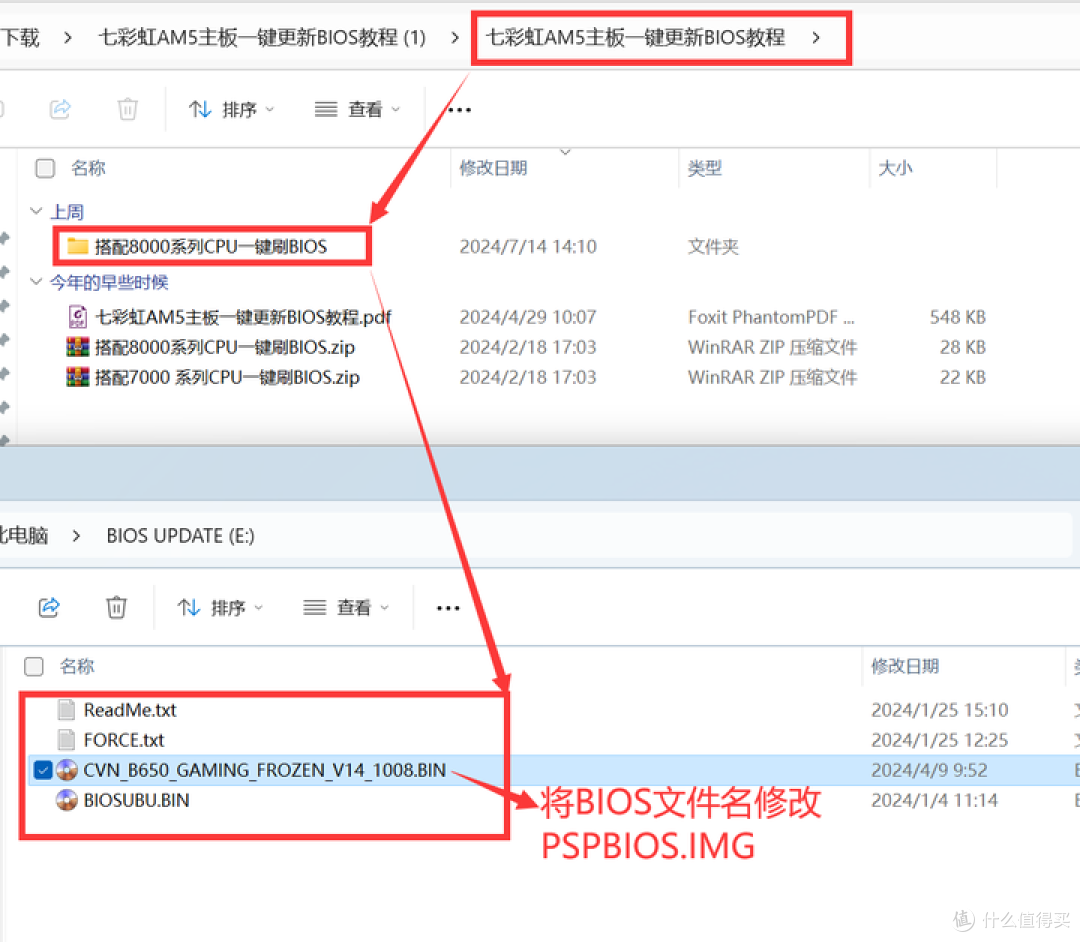The width and height of the screenshot is (1080, 942).
Task: Click type cell Foxit PhantomPDF
Action: point(771,317)
